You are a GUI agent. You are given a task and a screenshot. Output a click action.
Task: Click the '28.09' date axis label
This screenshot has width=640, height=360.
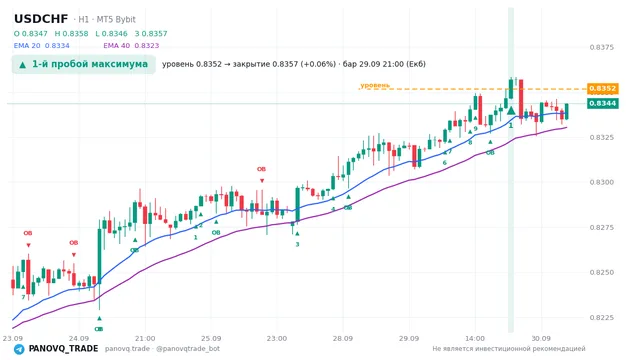tap(342, 338)
